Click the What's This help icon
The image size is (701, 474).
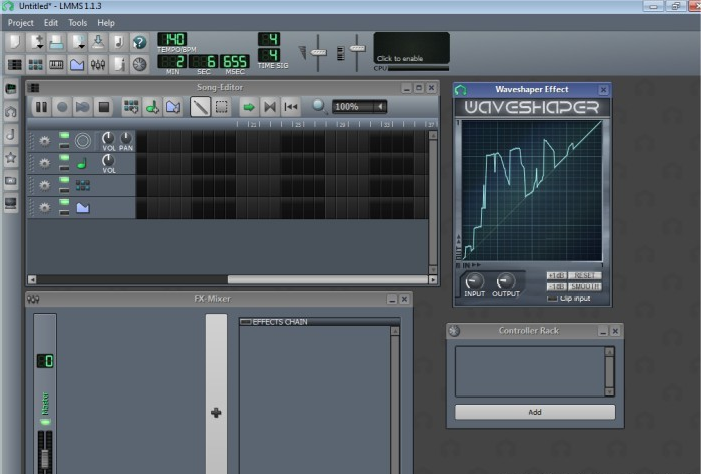[139, 42]
